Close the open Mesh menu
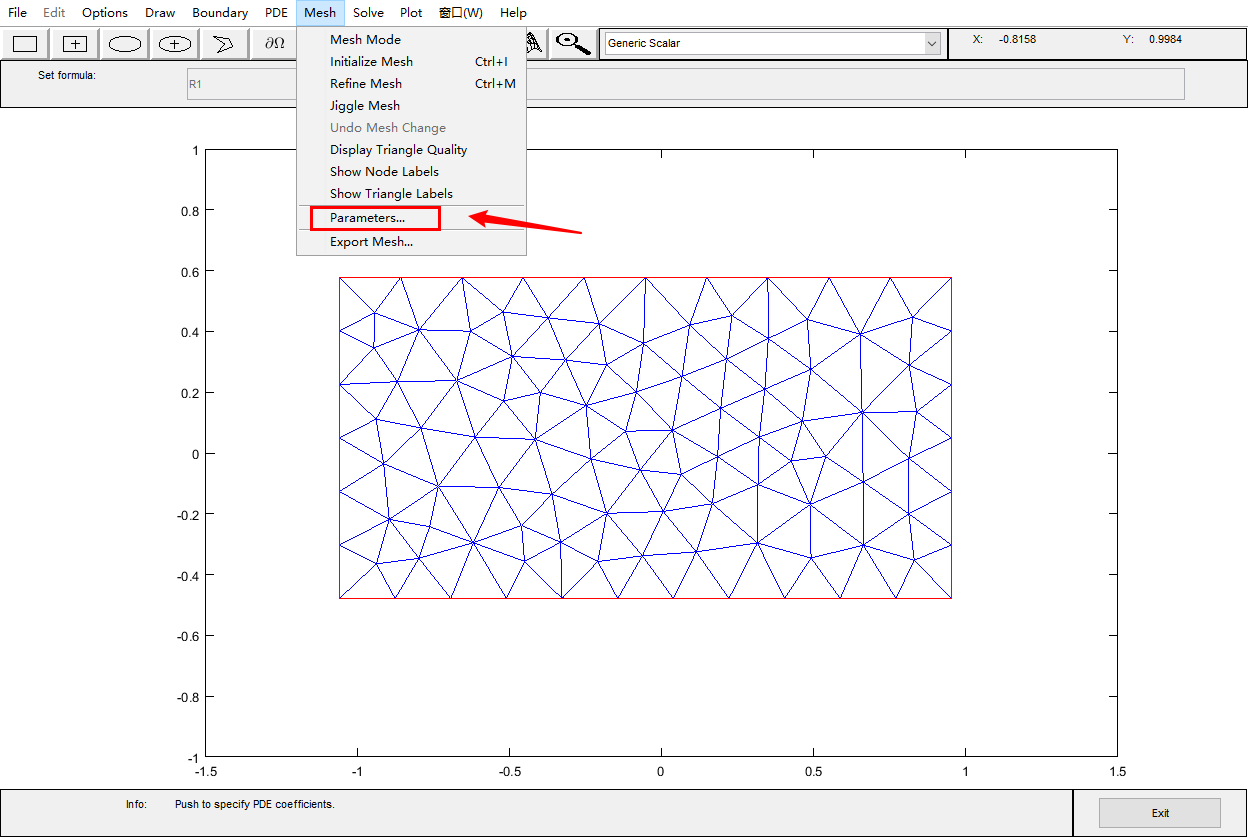Image resolution: width=1248 pixels, height=838 pixels. 320,13
